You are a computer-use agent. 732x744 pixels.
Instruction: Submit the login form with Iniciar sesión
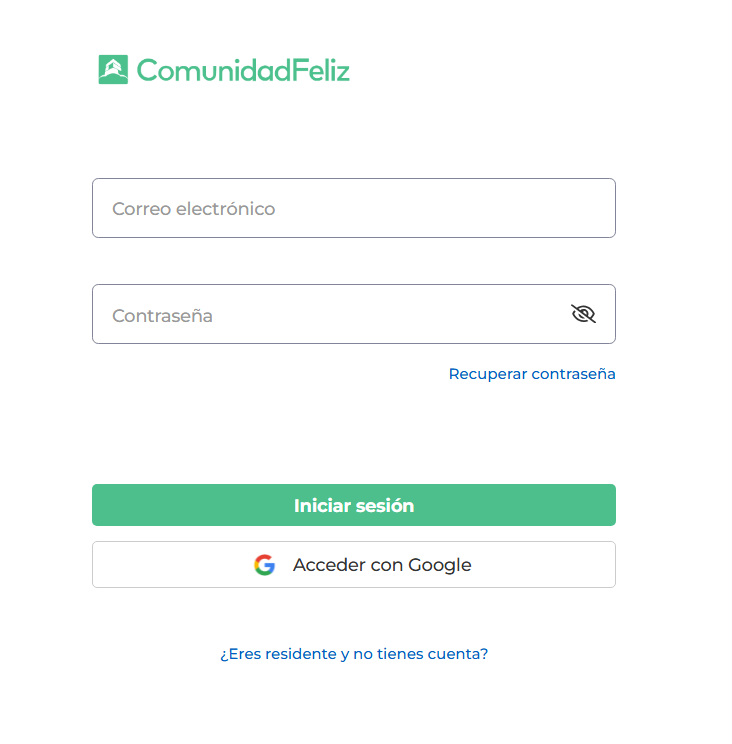pos(353,505)
